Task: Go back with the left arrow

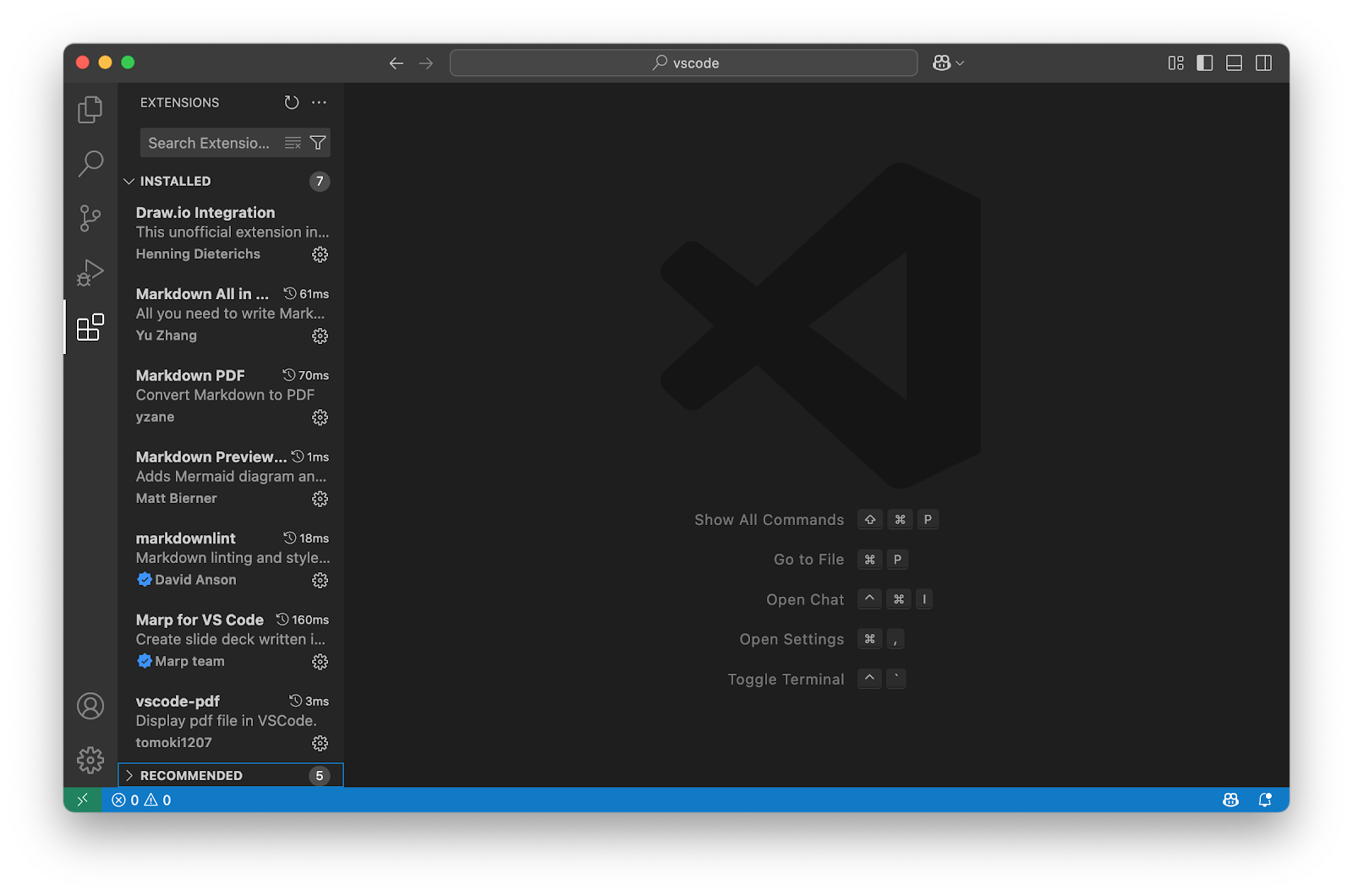Action: [396, 63]
